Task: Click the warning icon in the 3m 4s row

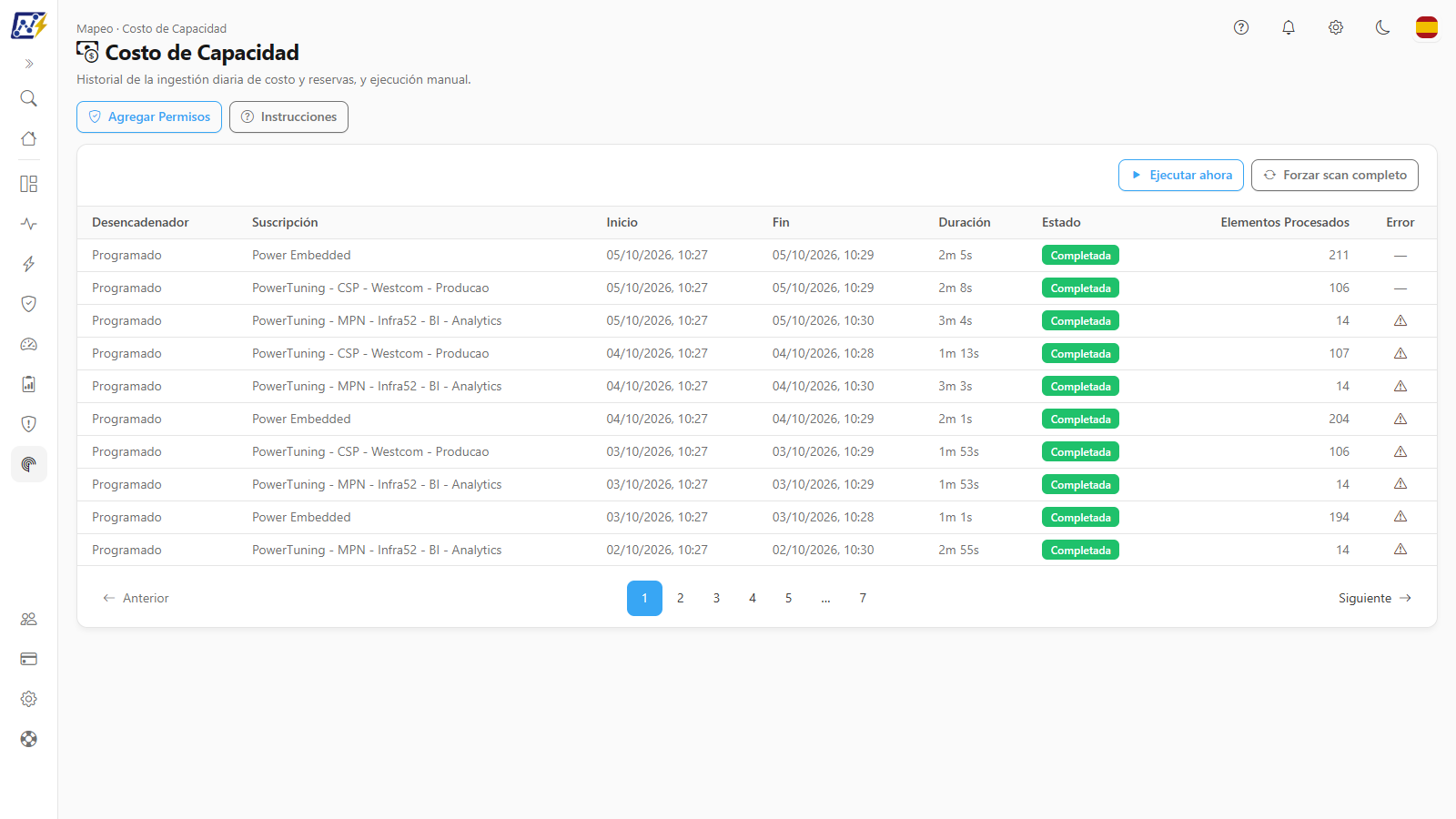Action: point(1400,320)
